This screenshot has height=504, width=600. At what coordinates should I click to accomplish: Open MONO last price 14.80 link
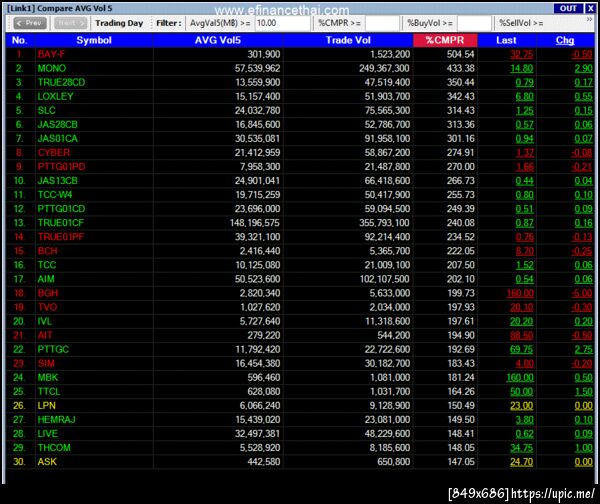(522, 69)
